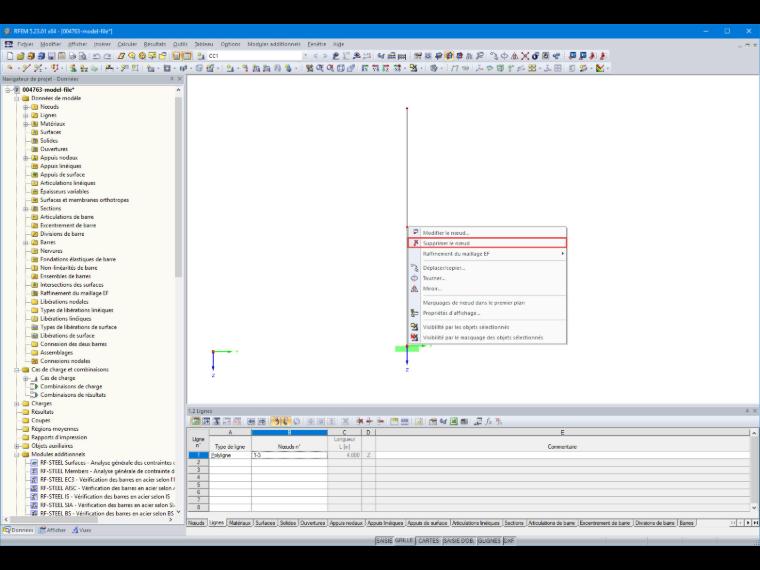Open the Afficher navigator tab
The image size is (760, 570).
click(52, 530)
